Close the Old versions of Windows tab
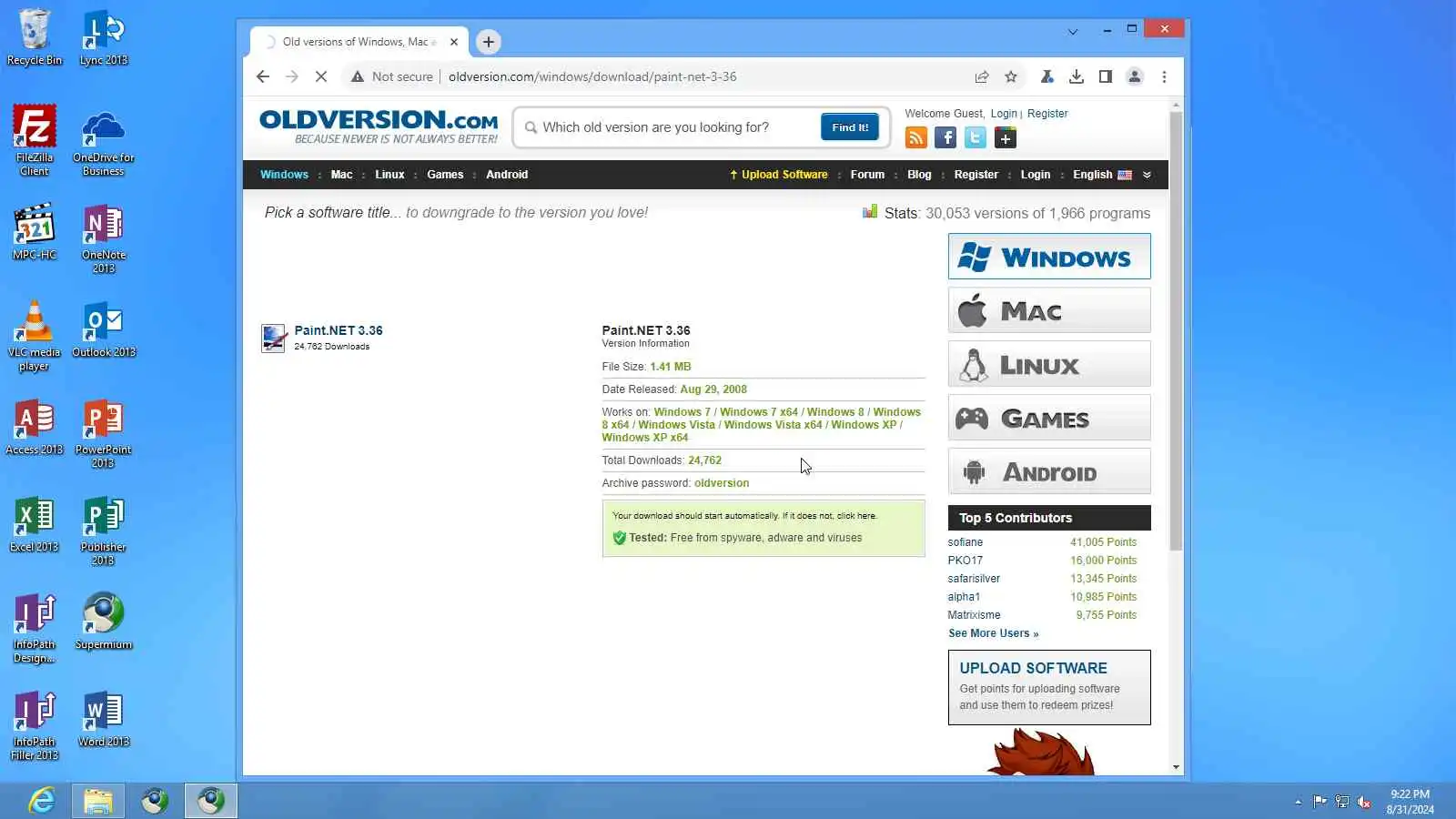This screenshot has width=1456, height=819. click(x=454, y=42)
